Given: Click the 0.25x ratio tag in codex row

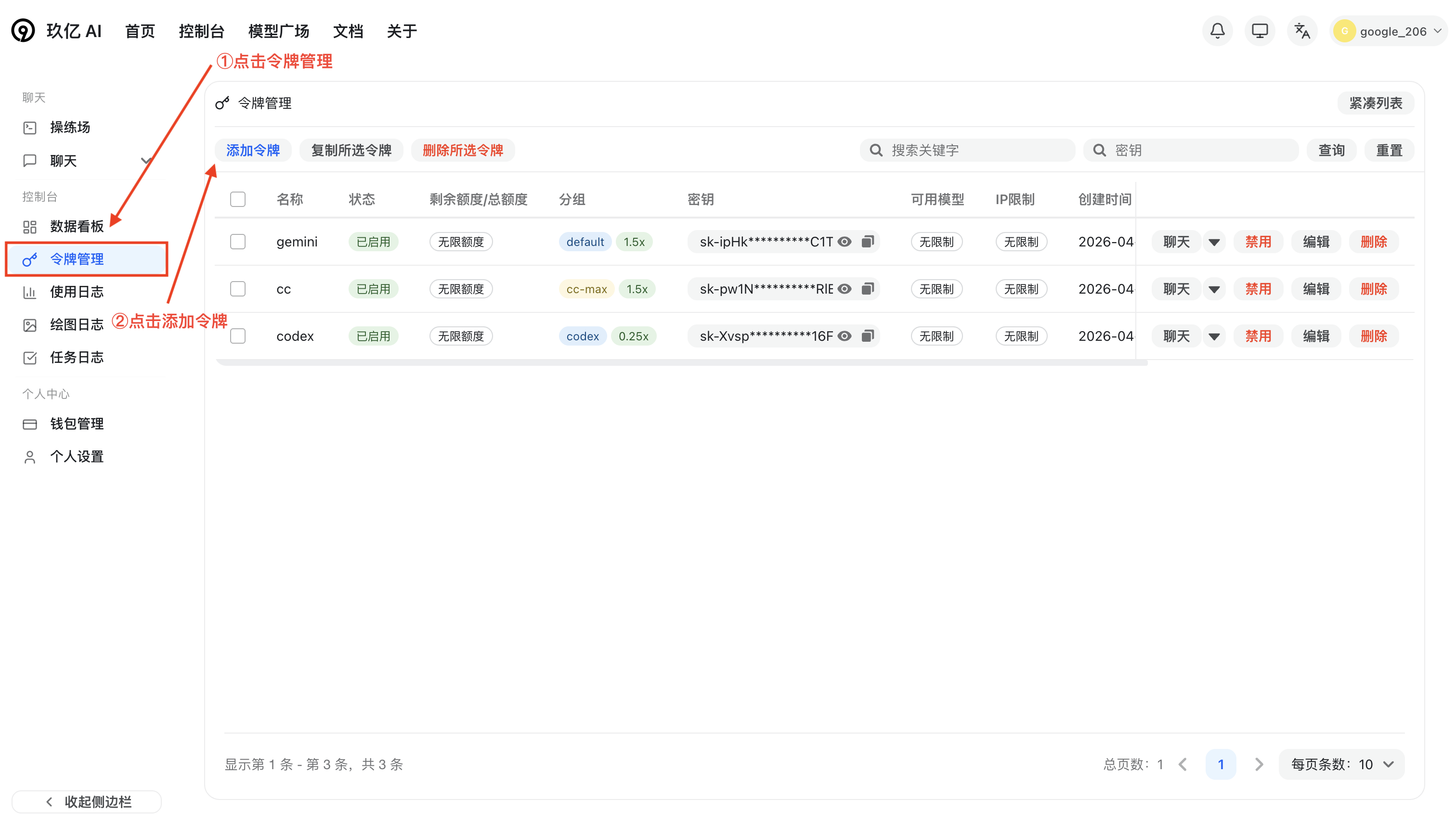Looking at the screenshot, I should coord(634,336).
